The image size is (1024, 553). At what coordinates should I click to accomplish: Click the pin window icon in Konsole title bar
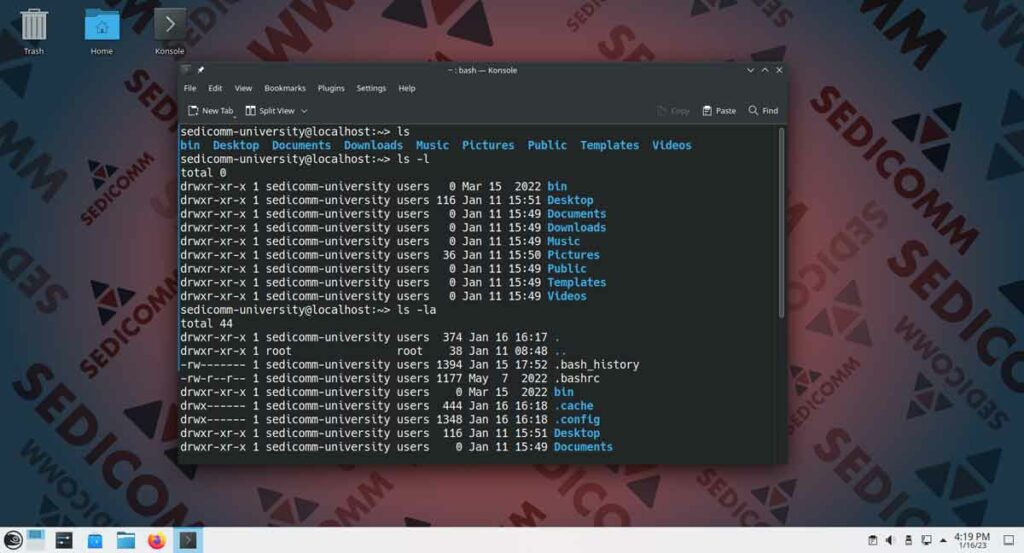[201, 70]
